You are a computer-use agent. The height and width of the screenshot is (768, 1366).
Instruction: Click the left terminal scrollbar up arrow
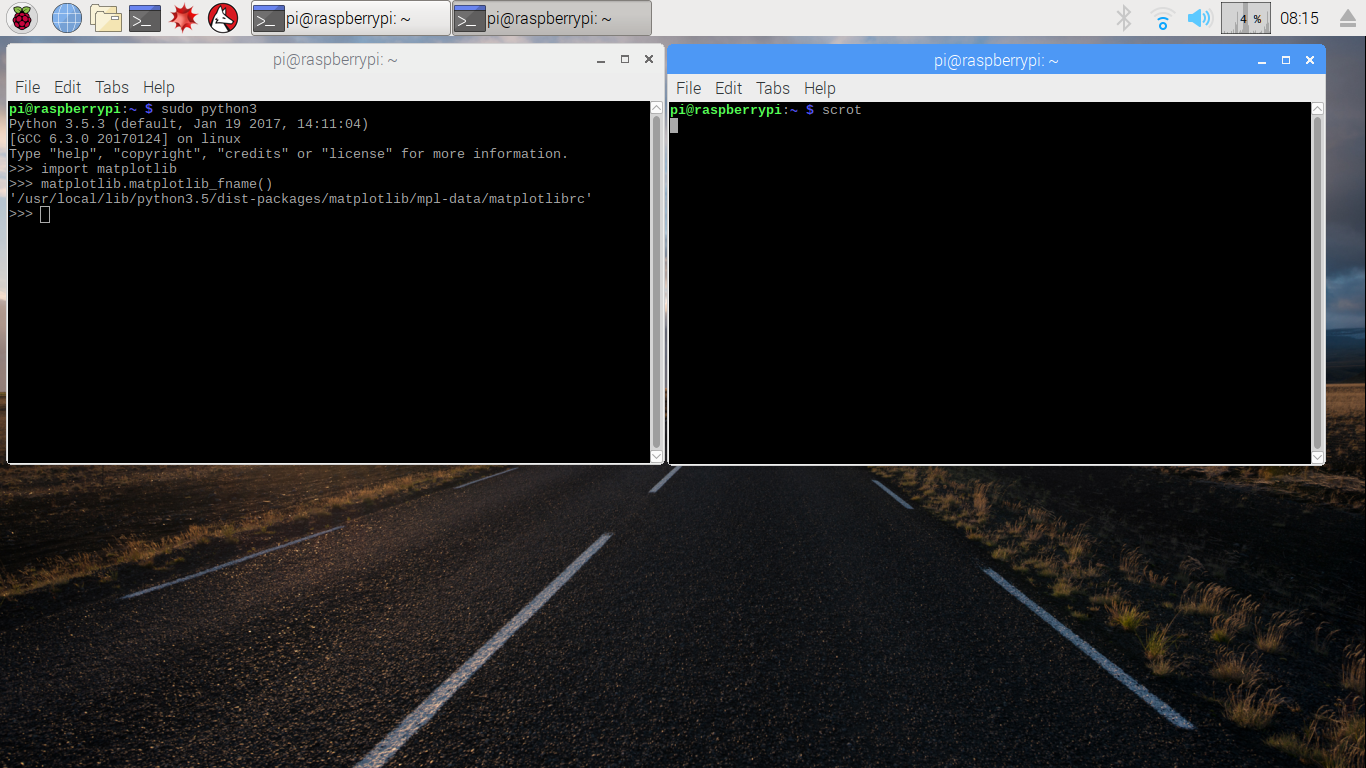click(656, 108)
